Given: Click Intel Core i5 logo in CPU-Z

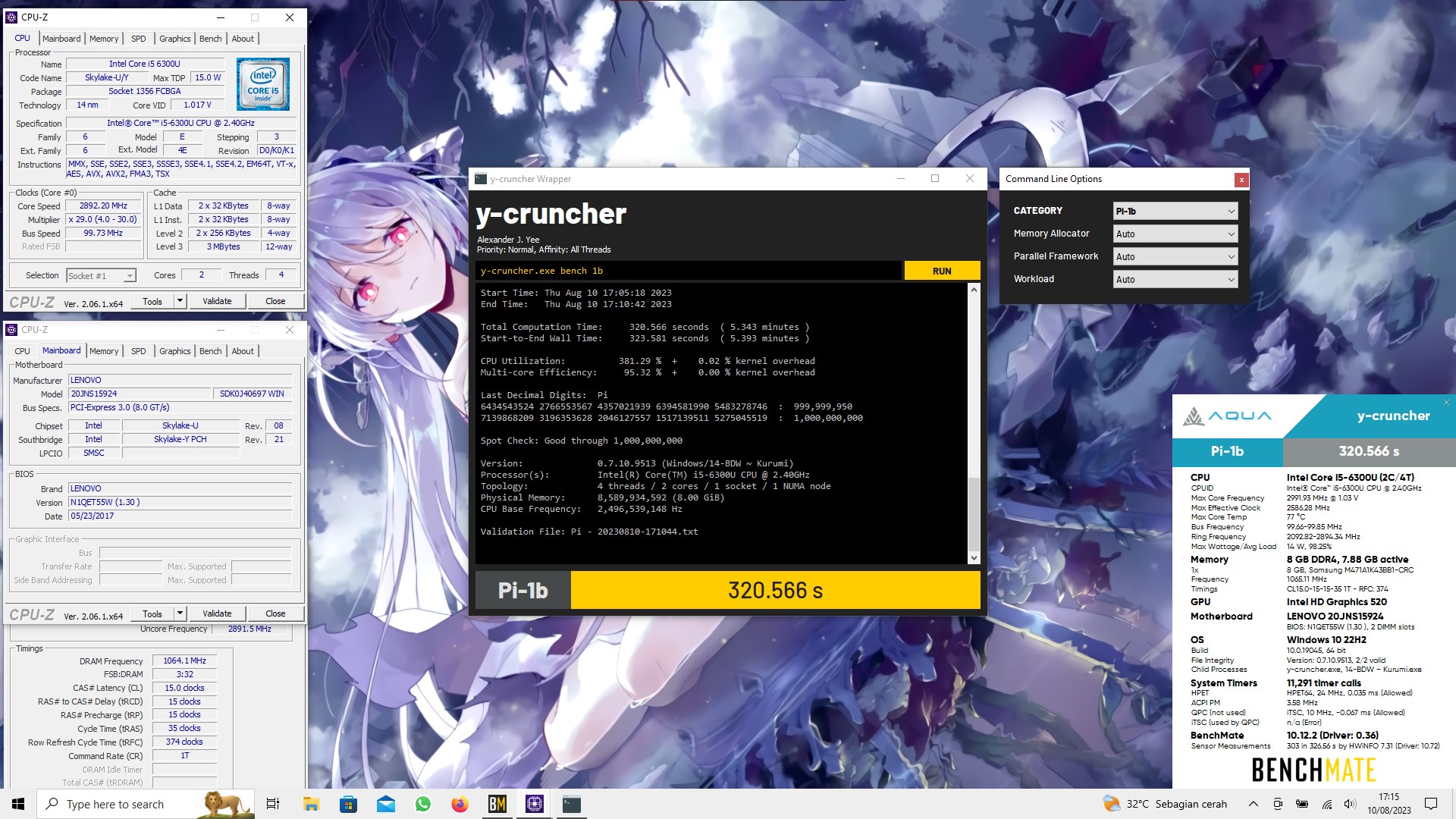Looking at the screenshot, I should tap(263, 84).
